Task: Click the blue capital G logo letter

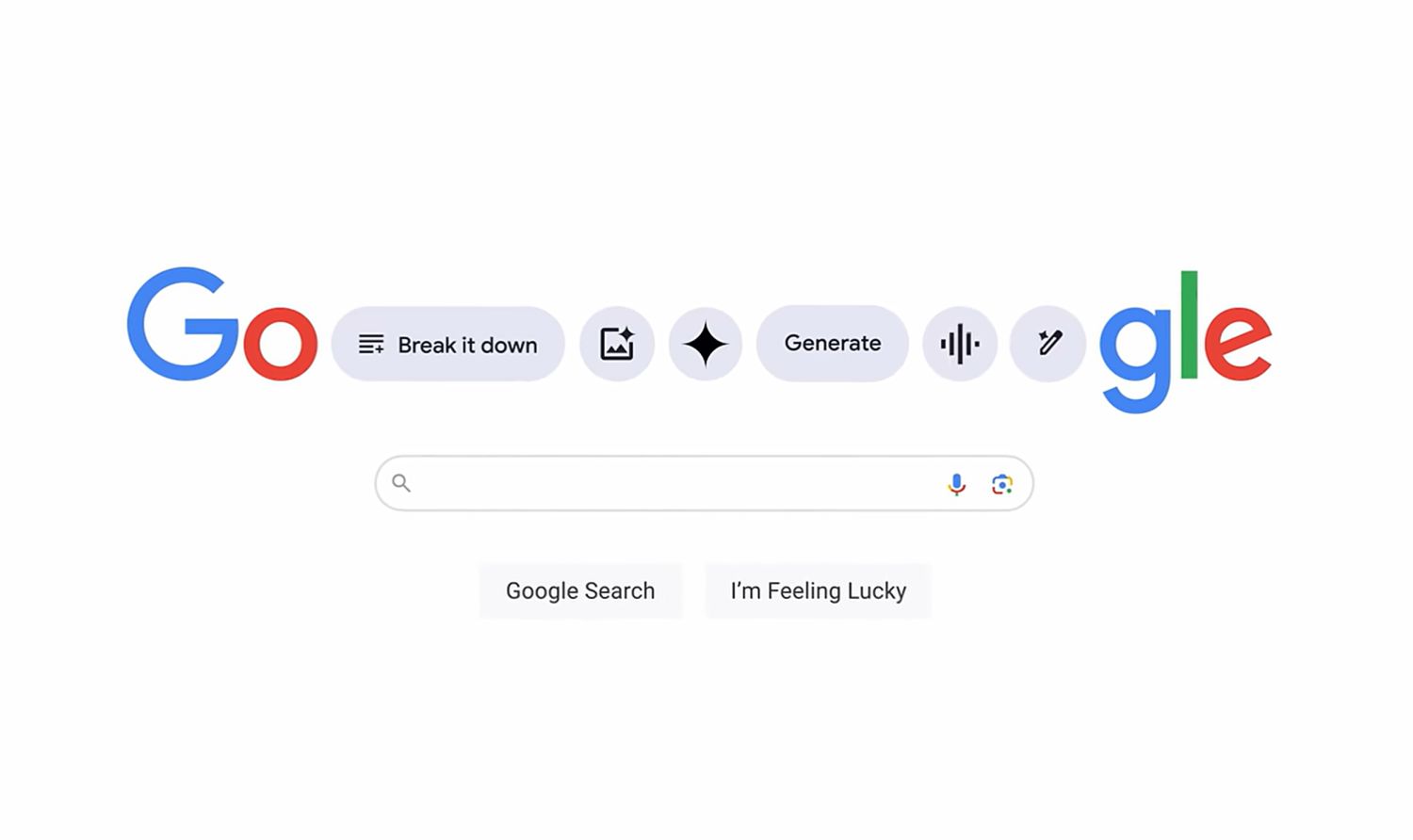Action: (183, 324)
